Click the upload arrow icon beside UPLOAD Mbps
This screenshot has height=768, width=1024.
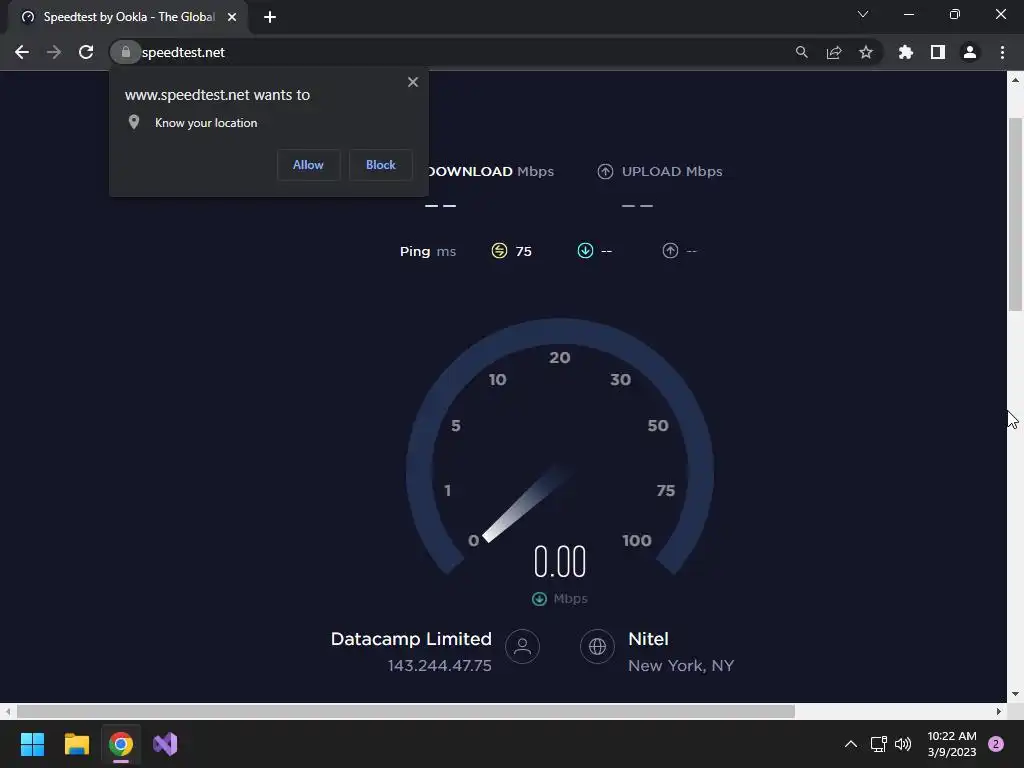pos(605,171)
